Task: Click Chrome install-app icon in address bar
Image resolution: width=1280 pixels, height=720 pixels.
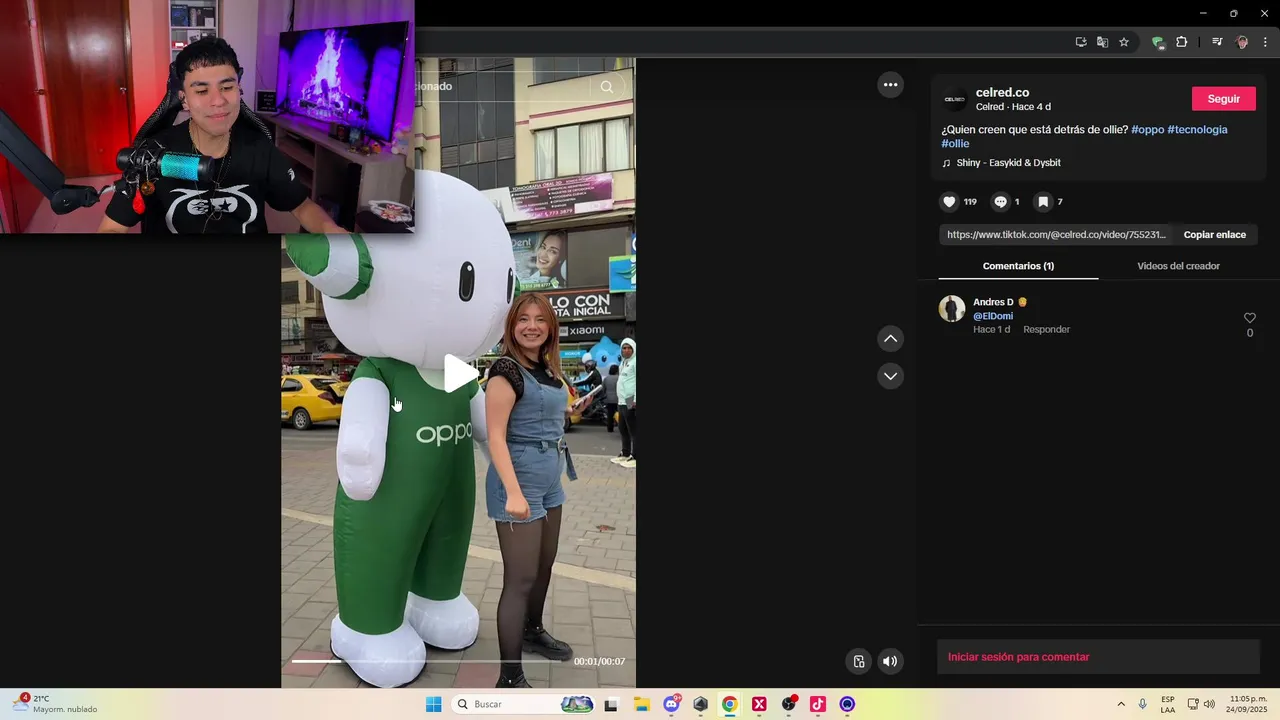Action: click(1081, 42)
